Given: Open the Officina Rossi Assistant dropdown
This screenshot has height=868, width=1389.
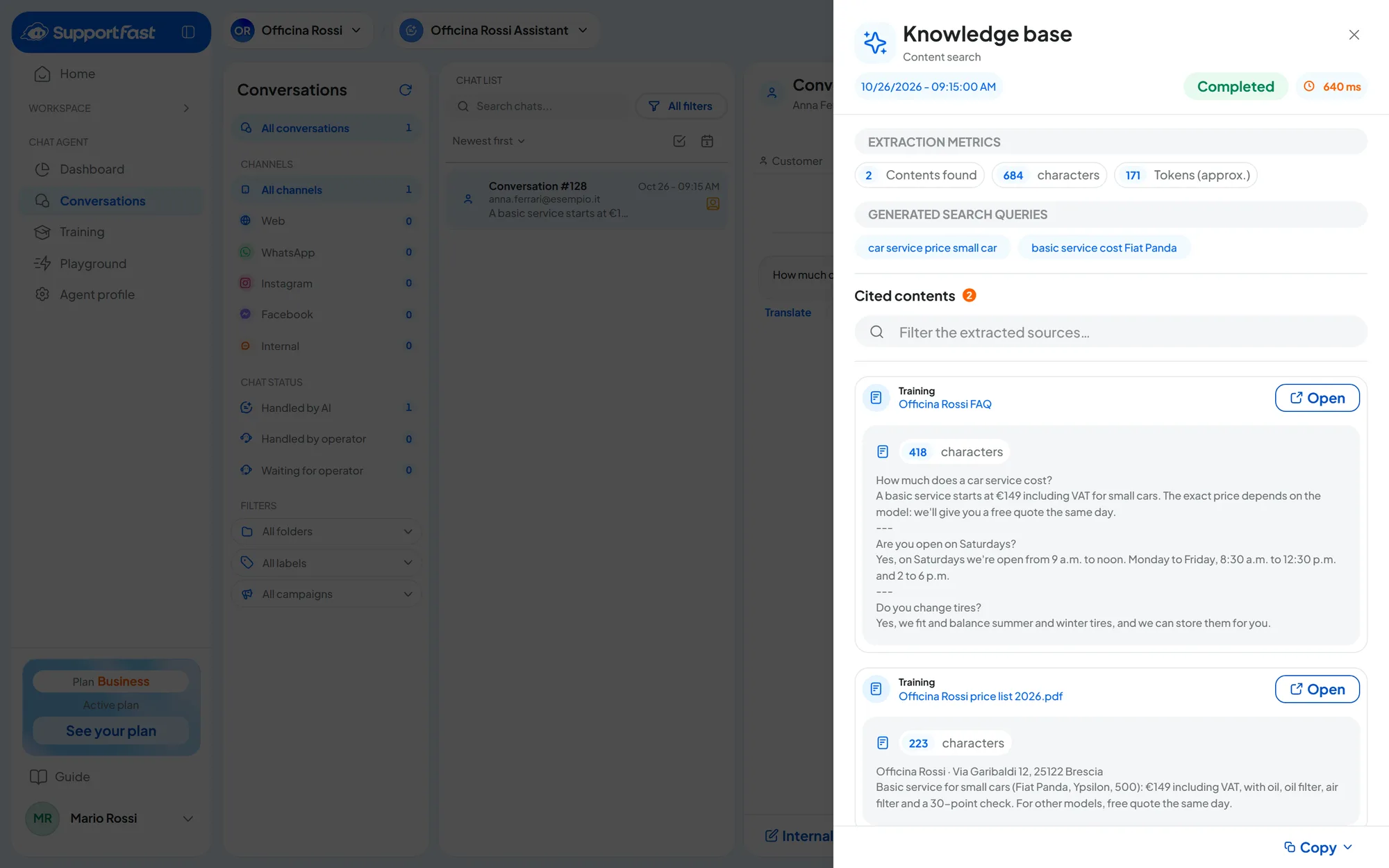Looking at the screenshot, I should [x=496, y=31].
